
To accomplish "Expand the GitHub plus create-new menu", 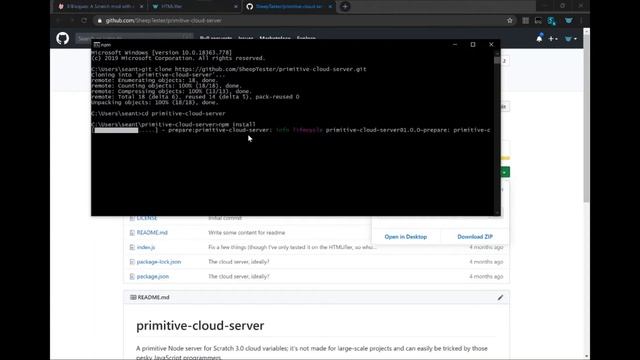I will pos(553,39).
